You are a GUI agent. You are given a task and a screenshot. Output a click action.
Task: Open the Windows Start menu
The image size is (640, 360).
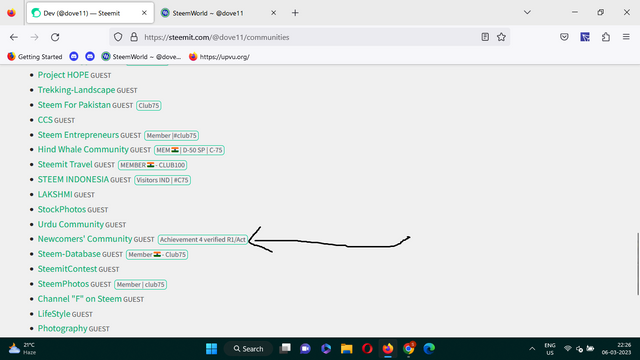click(x=211, y=349)
